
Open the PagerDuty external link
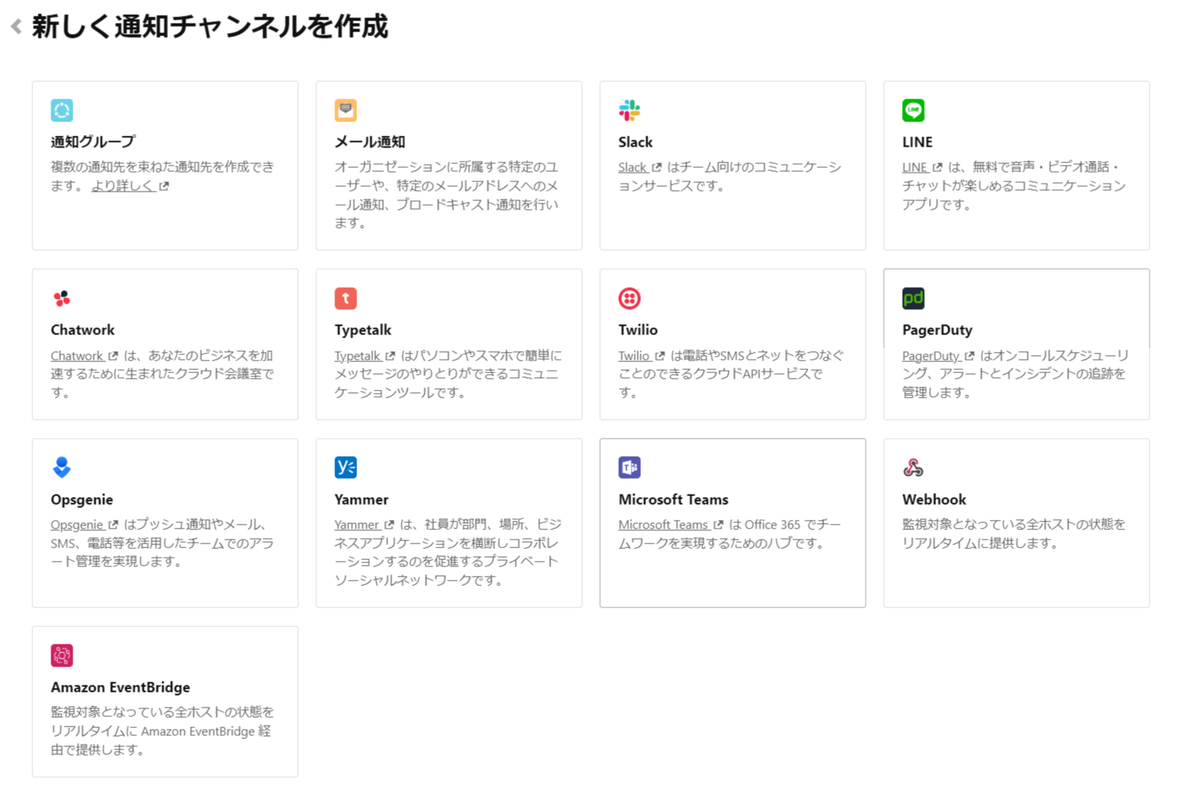point(938,355)
